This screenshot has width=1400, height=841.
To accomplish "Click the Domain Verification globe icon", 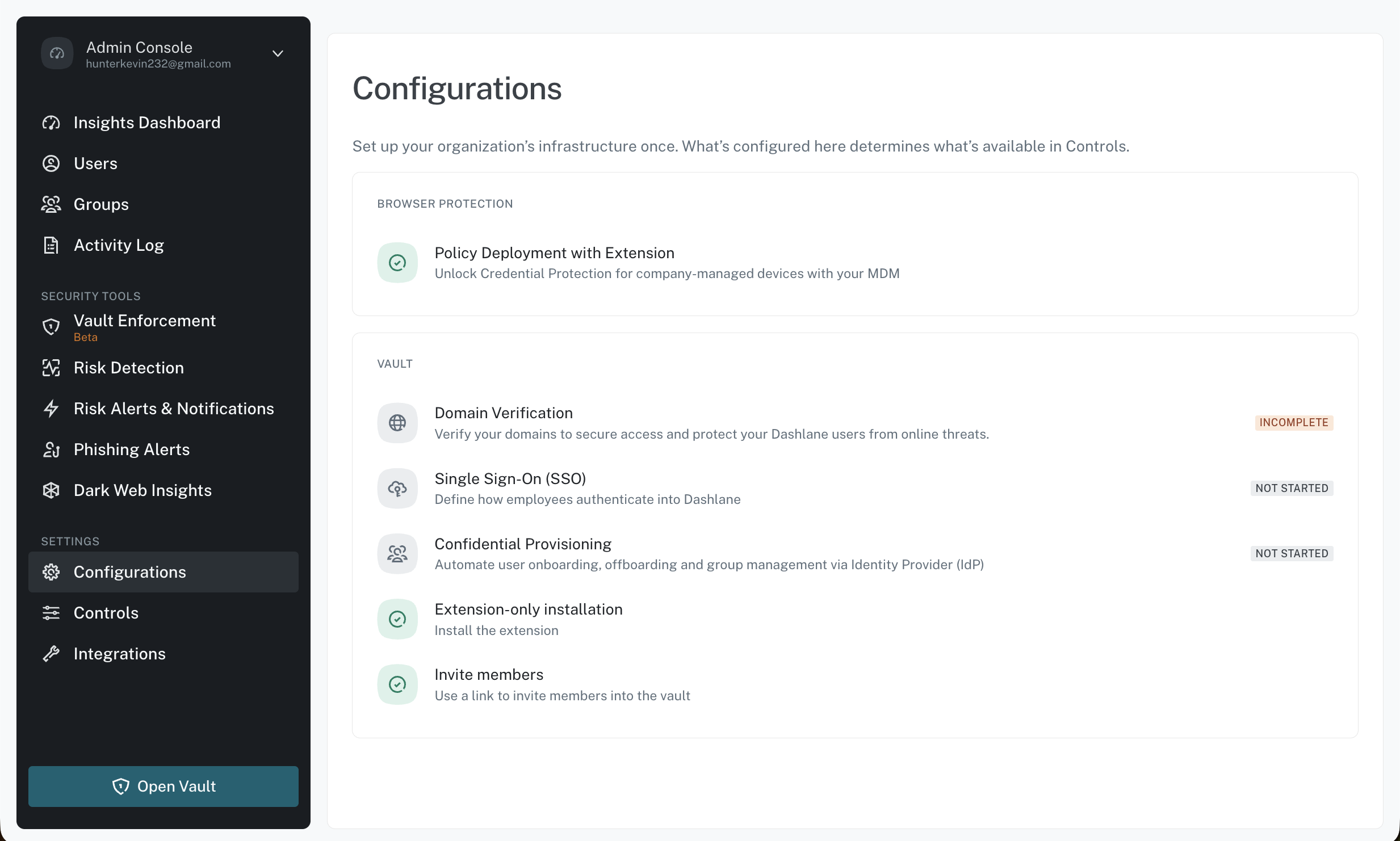I will pos(397,423).
